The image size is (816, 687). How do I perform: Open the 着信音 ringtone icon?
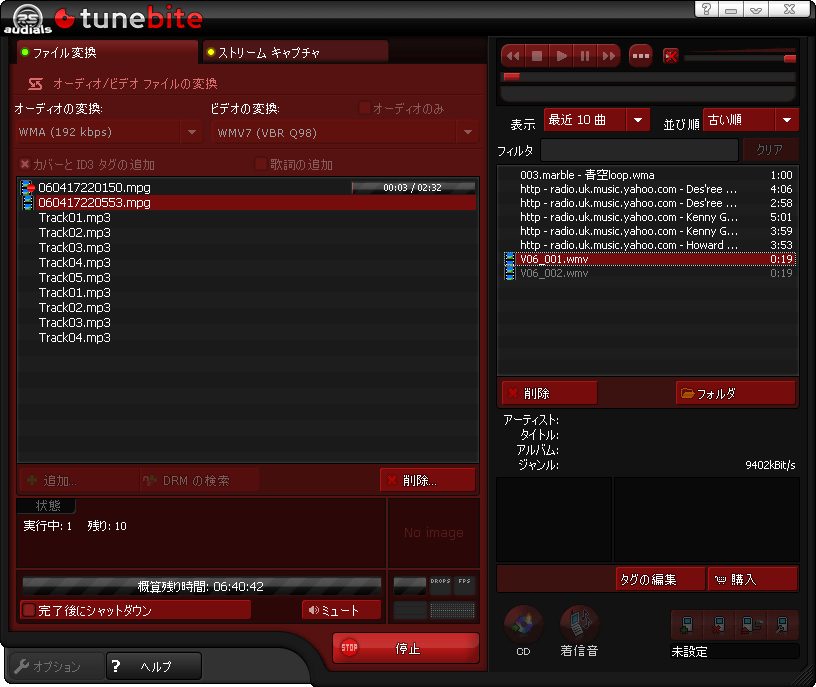(579, 625)
